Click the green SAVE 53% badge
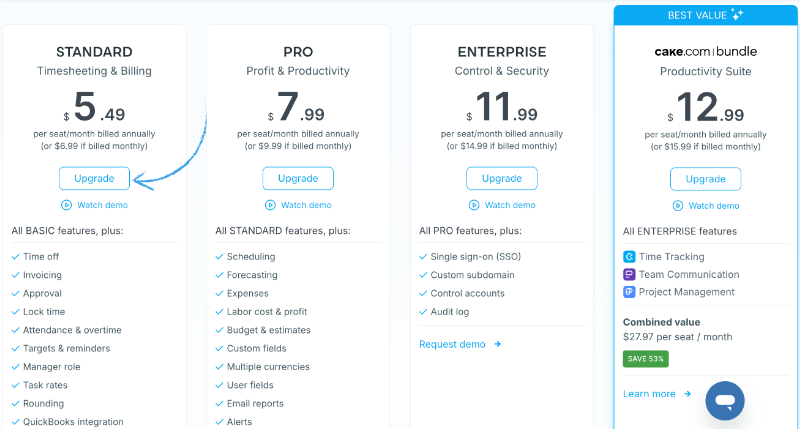 coord(645,359)
